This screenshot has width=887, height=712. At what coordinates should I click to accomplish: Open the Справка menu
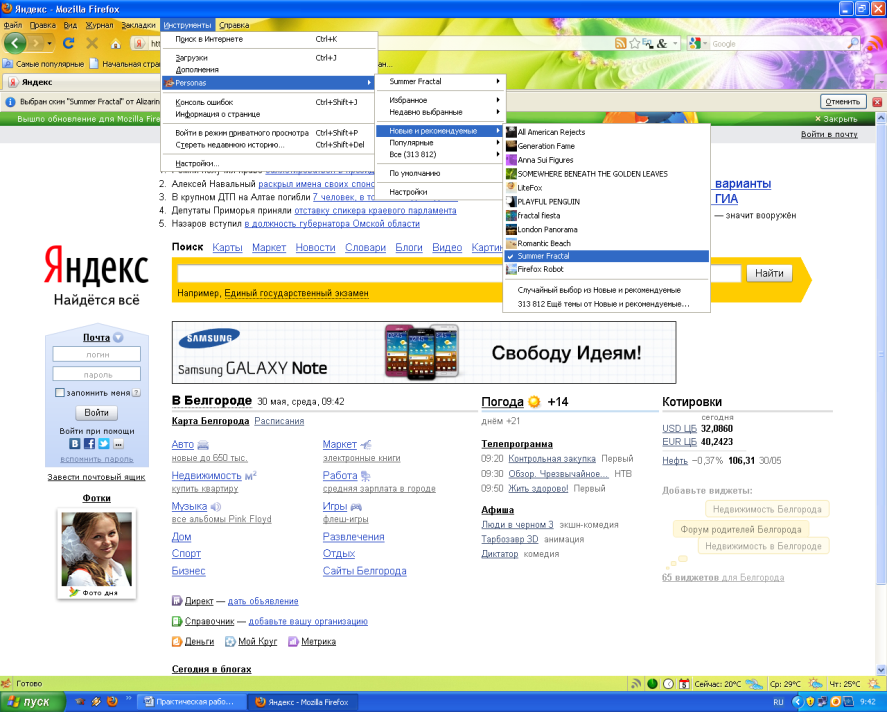pyautogui.click(x=234, y=25)
